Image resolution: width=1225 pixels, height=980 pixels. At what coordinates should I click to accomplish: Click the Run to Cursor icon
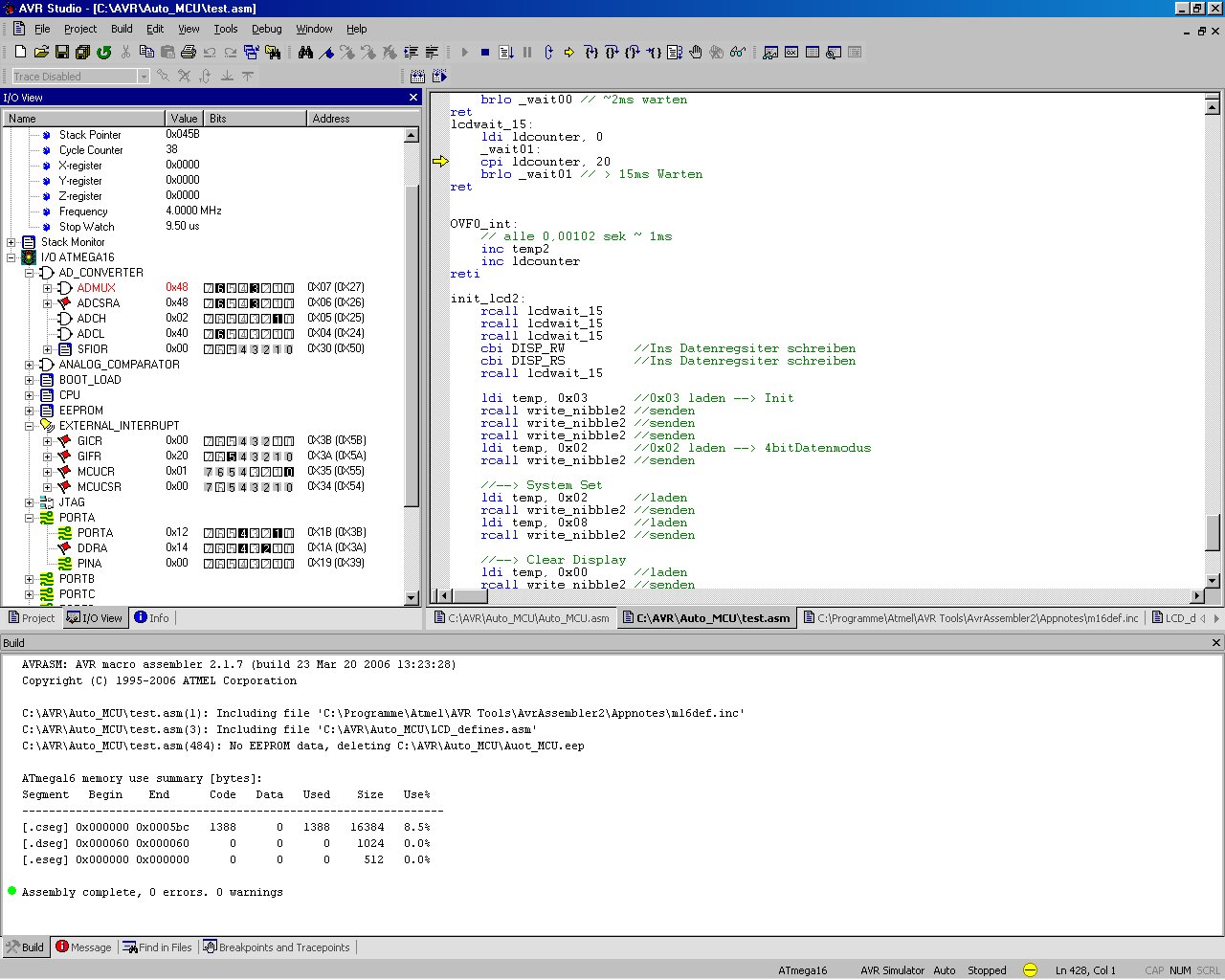point(654,52)
